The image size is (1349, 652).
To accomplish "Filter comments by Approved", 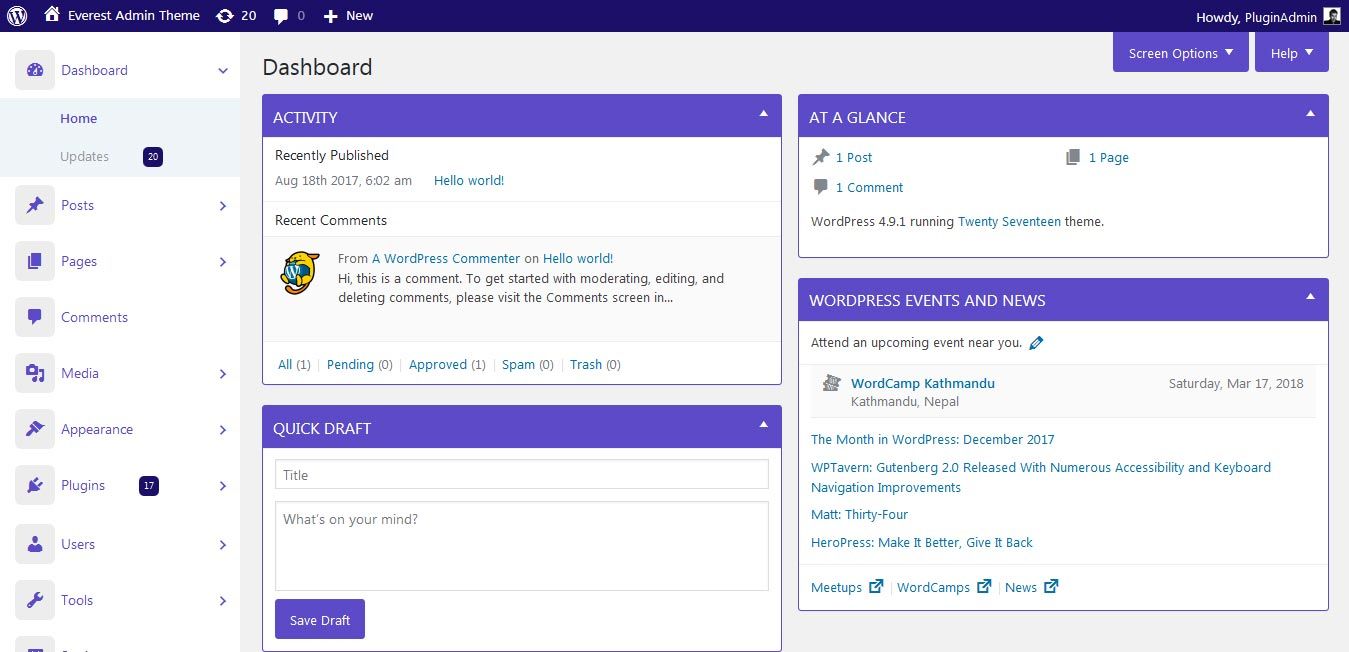I will (x=438, y=365).
